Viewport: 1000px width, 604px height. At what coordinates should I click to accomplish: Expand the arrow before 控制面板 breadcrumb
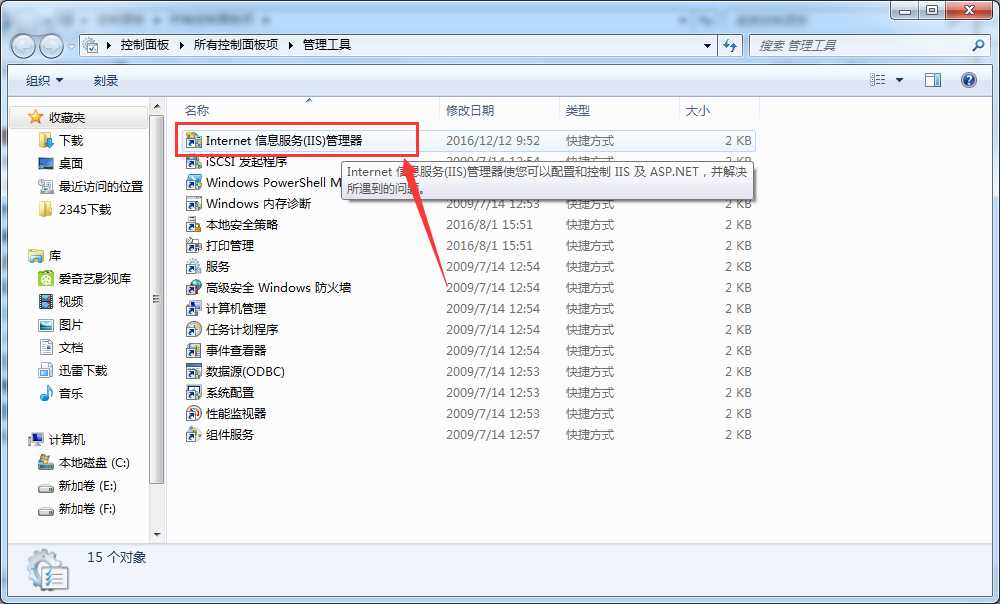click(x=108, y=45)
